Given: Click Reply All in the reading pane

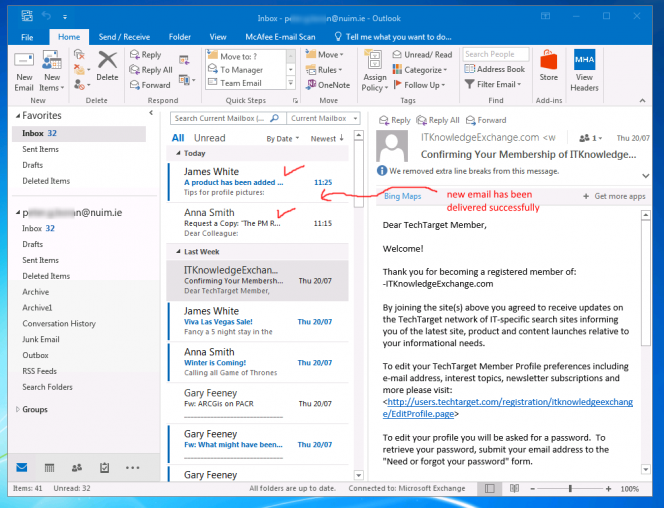Looking at the screenshot, I should 438,120.
